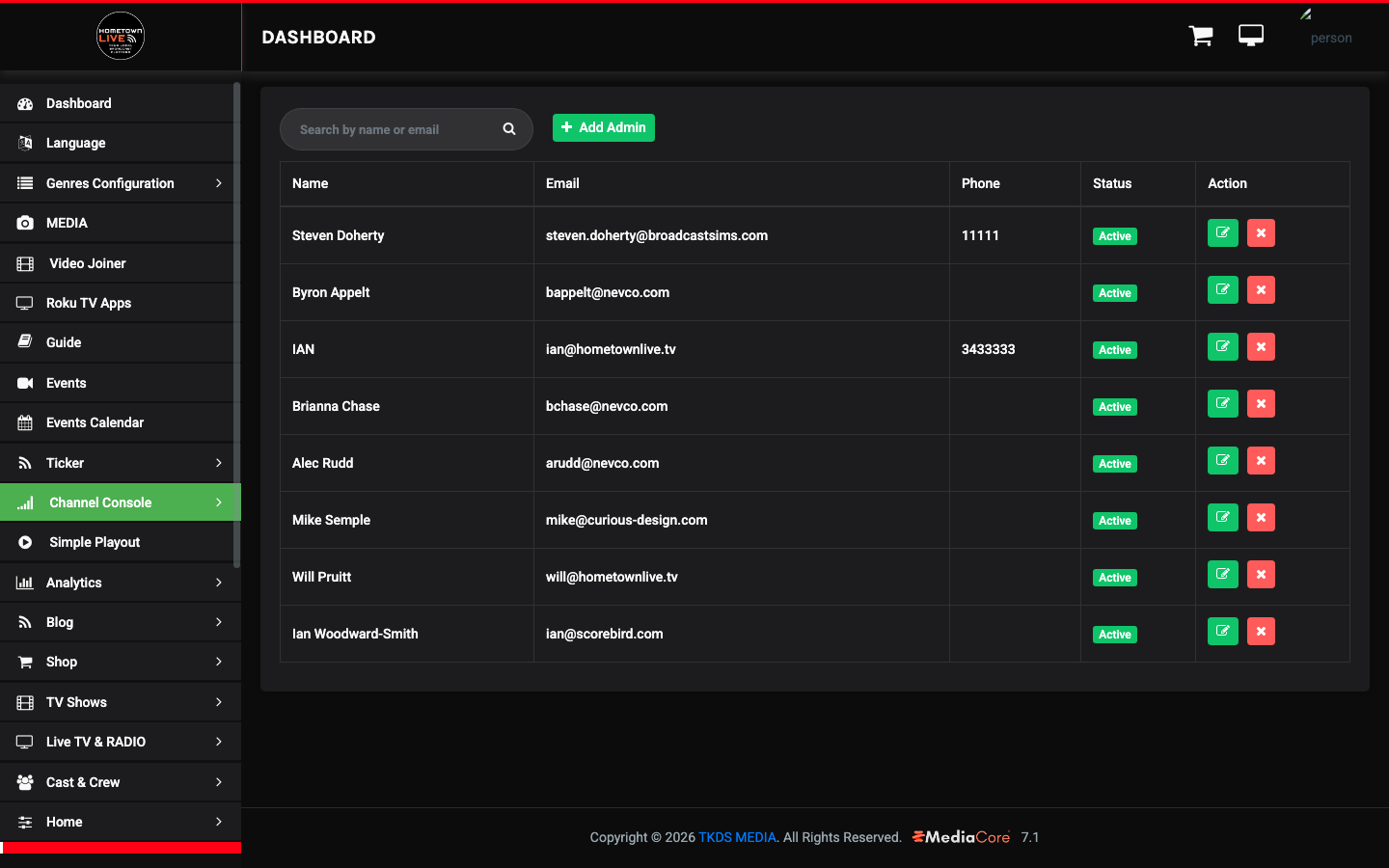
Task: Delete Brianna Chase admin
Action: point(1261,404)
